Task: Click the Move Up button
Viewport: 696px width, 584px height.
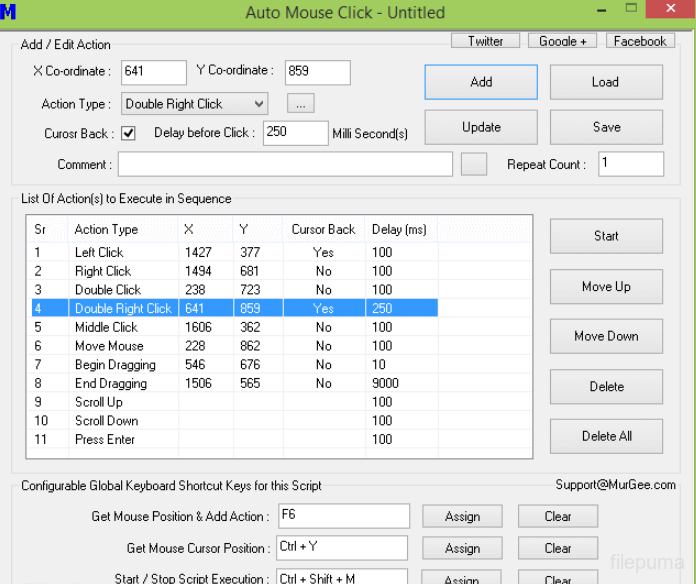Action: [x=606, y=286]
